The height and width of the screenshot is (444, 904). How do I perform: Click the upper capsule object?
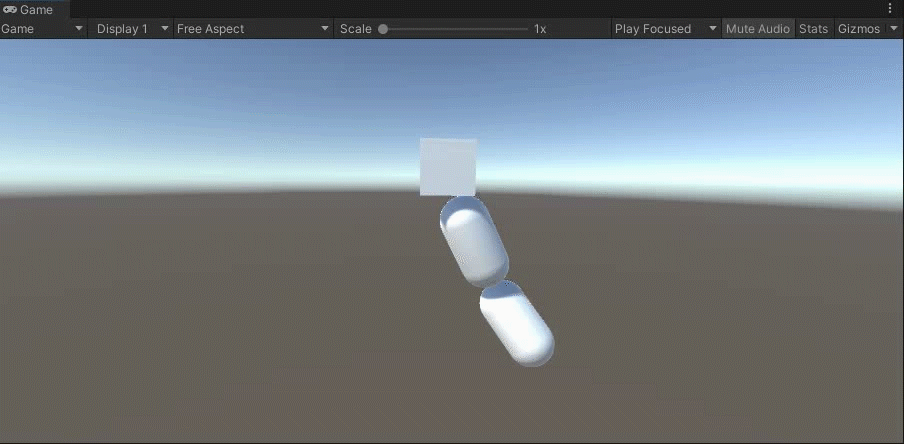coord(474,241)
